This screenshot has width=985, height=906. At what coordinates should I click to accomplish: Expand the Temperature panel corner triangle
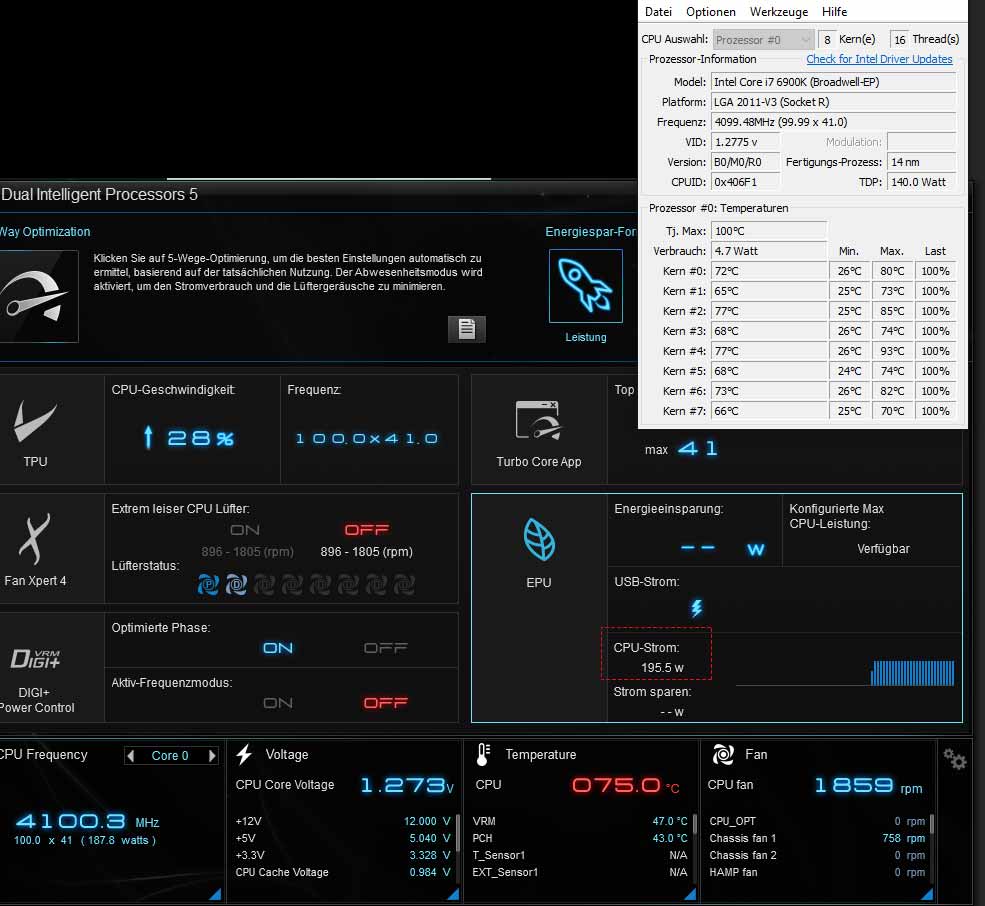690,894
